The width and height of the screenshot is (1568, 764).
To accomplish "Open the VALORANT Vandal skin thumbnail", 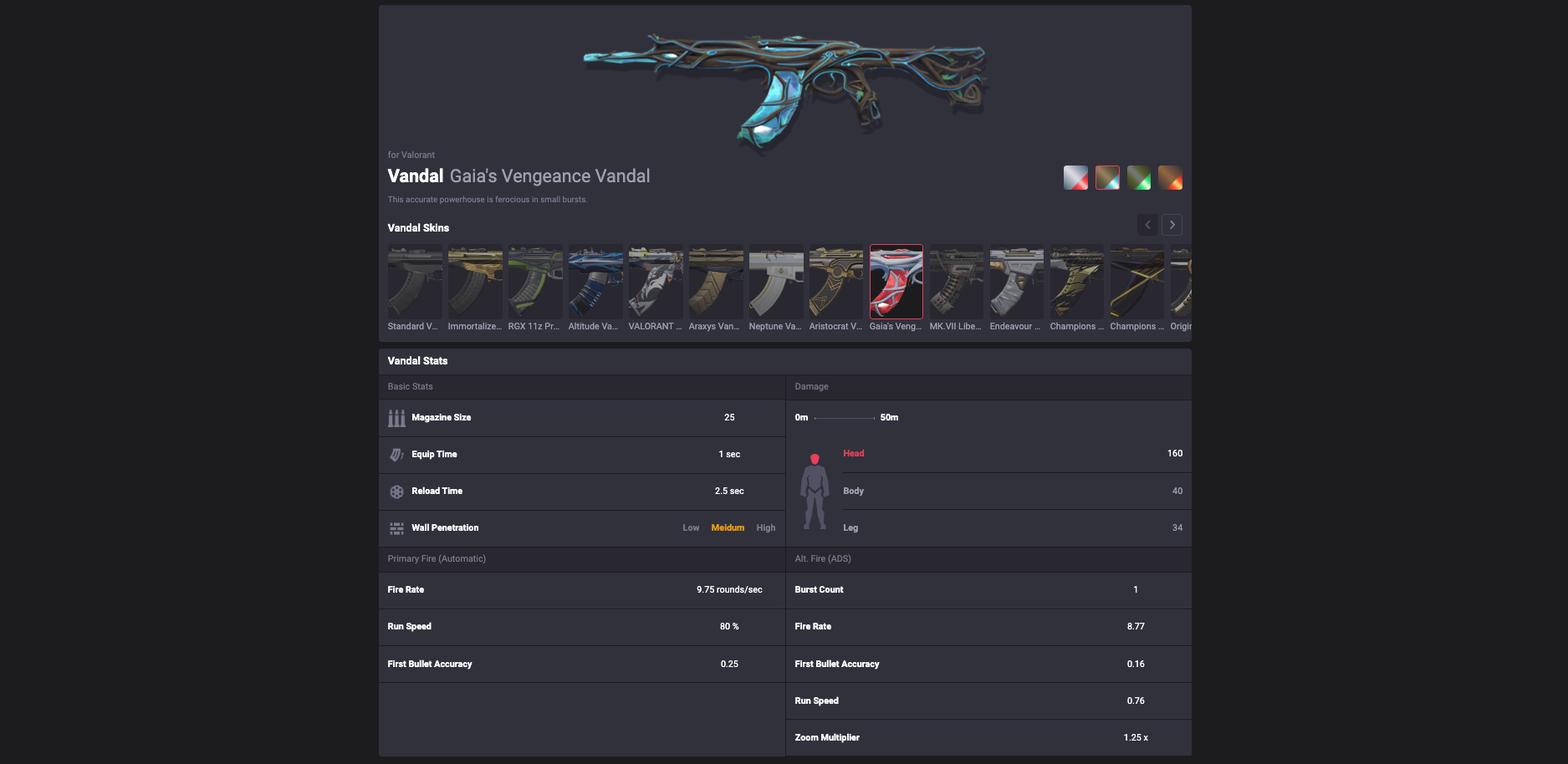I will (x=656, y=282).
